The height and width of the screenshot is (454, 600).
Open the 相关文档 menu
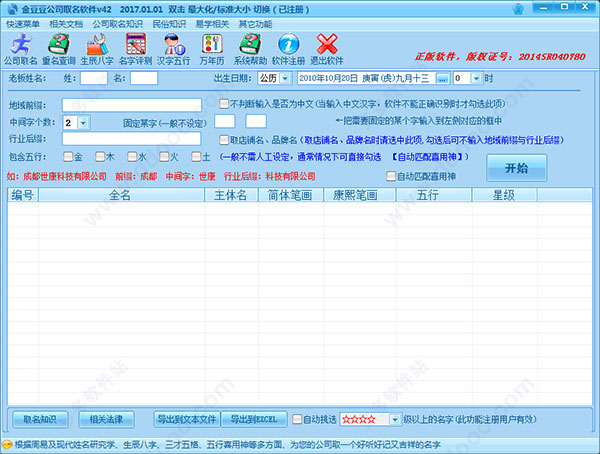[66, 24]
